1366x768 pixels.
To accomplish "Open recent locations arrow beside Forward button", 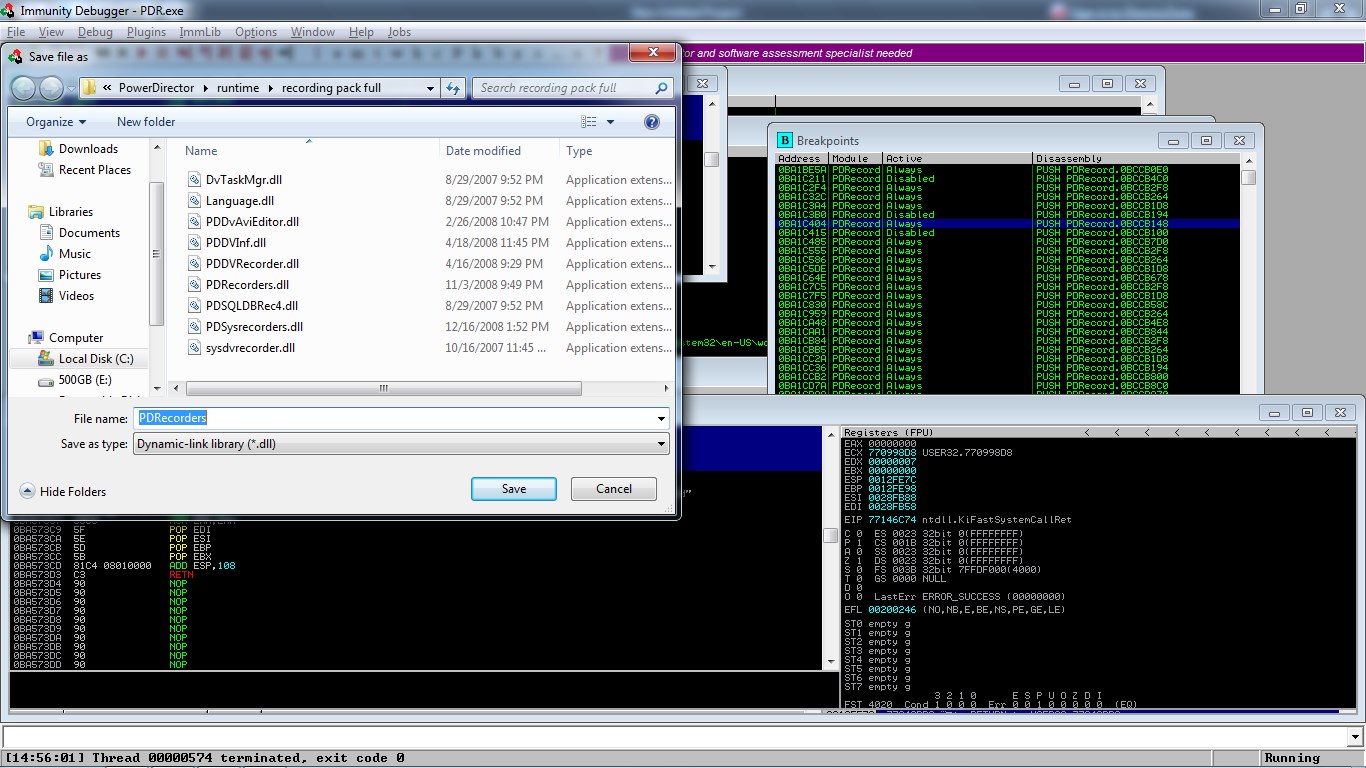I will tap(71, 88).
